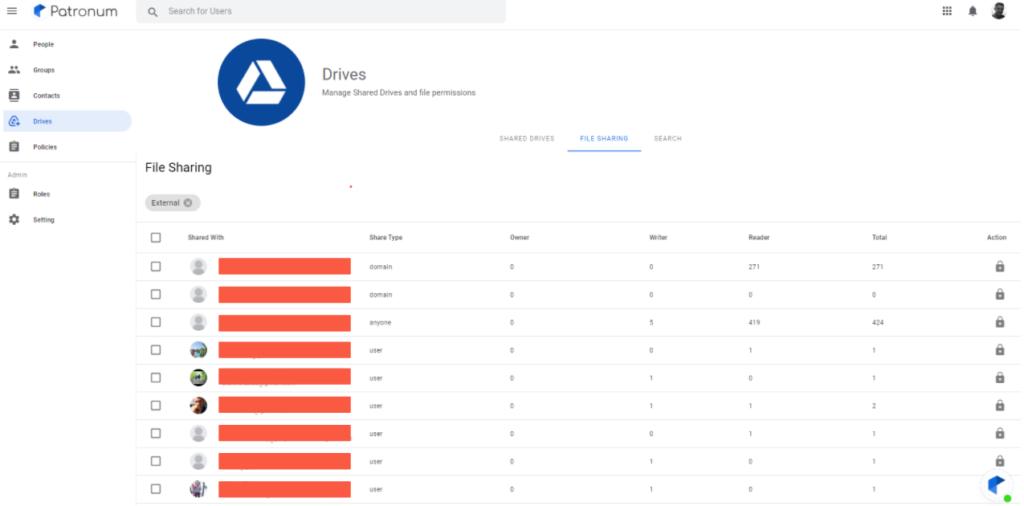Click the last row's figure avatar
The width and height of the screenshot is (1024, 506).
click(x=199, y=489)
